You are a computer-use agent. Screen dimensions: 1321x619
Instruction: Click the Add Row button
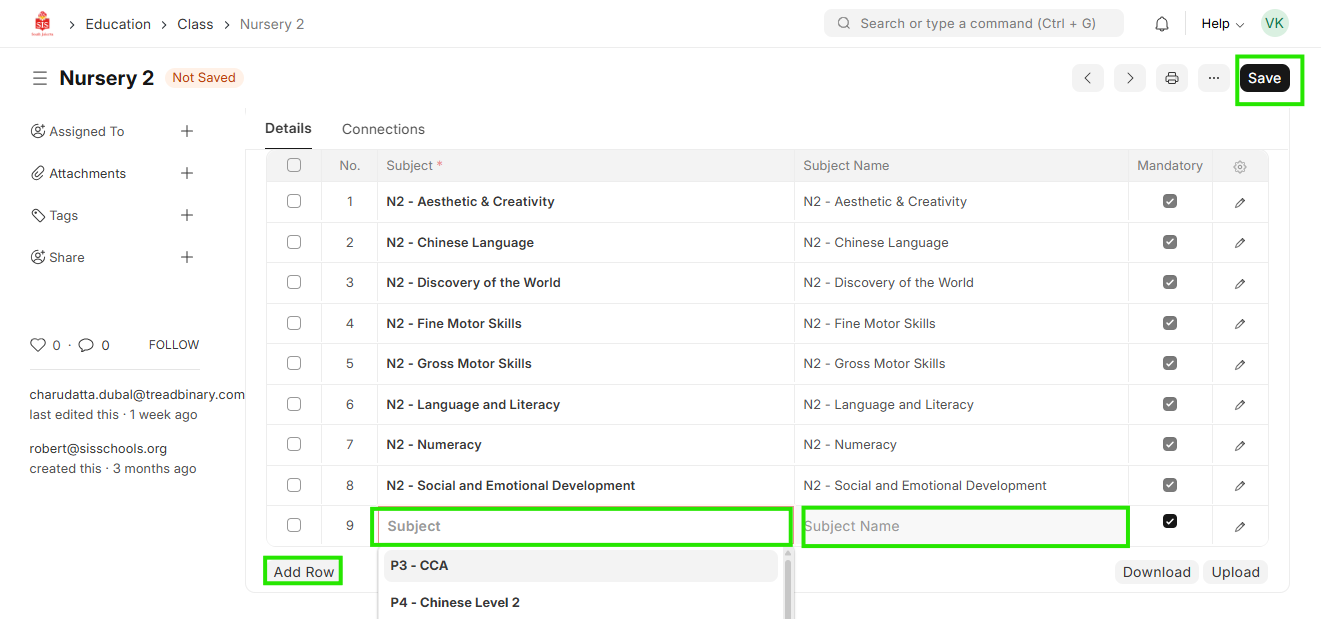click(304, 572)
